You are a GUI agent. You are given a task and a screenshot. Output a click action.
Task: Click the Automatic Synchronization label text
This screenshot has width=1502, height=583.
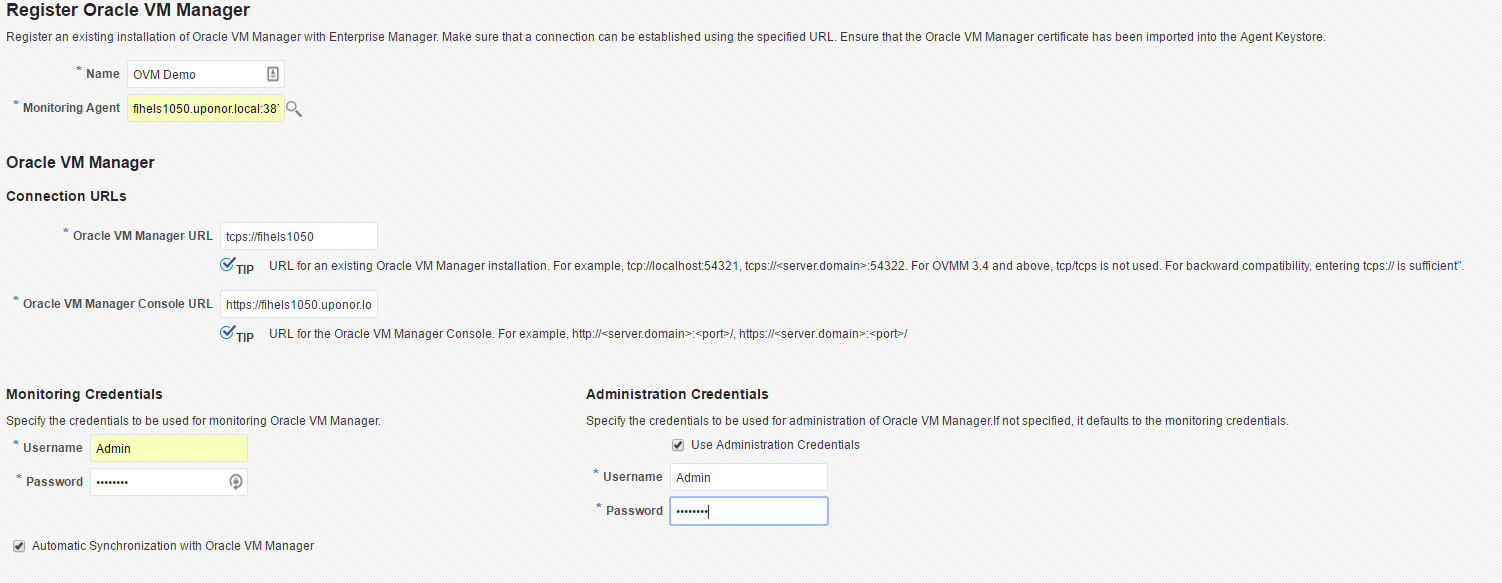click(173, 546)
